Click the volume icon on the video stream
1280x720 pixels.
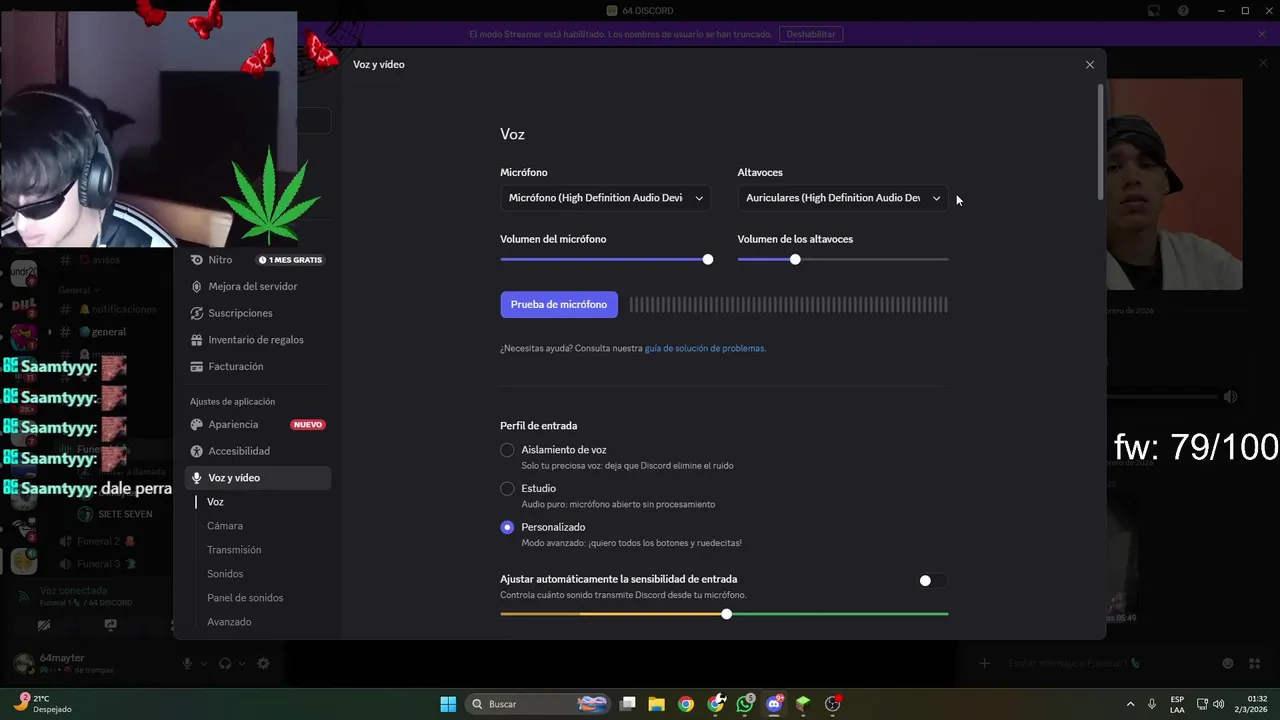point(1230,397)
